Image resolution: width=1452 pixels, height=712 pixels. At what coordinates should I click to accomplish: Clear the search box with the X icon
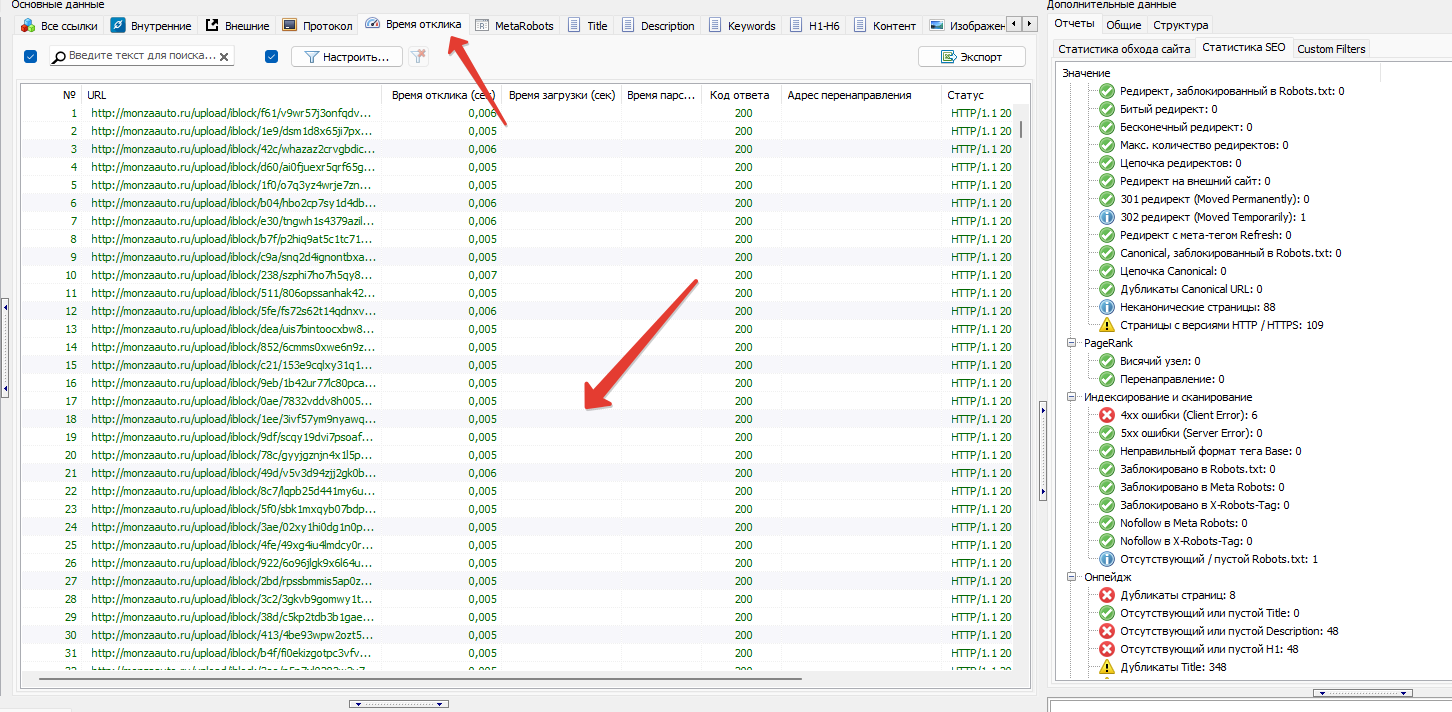pos(224,57)
